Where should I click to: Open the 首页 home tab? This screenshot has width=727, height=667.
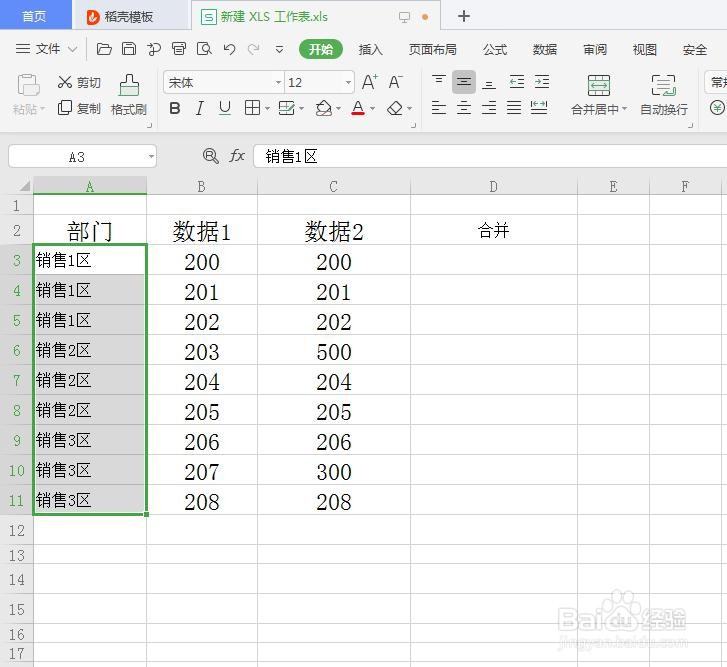click(35, 16)
